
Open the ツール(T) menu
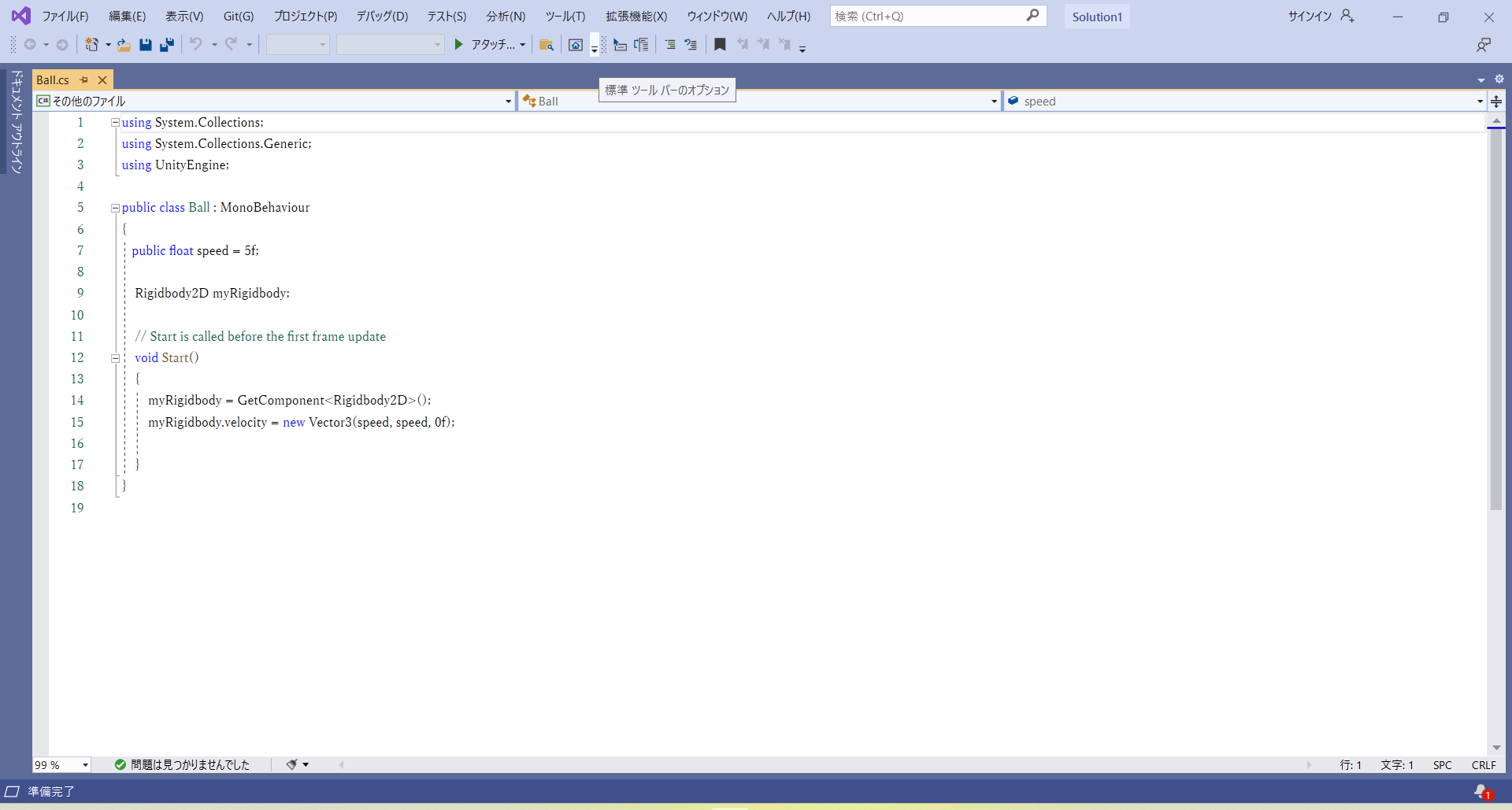coord(565,16)
